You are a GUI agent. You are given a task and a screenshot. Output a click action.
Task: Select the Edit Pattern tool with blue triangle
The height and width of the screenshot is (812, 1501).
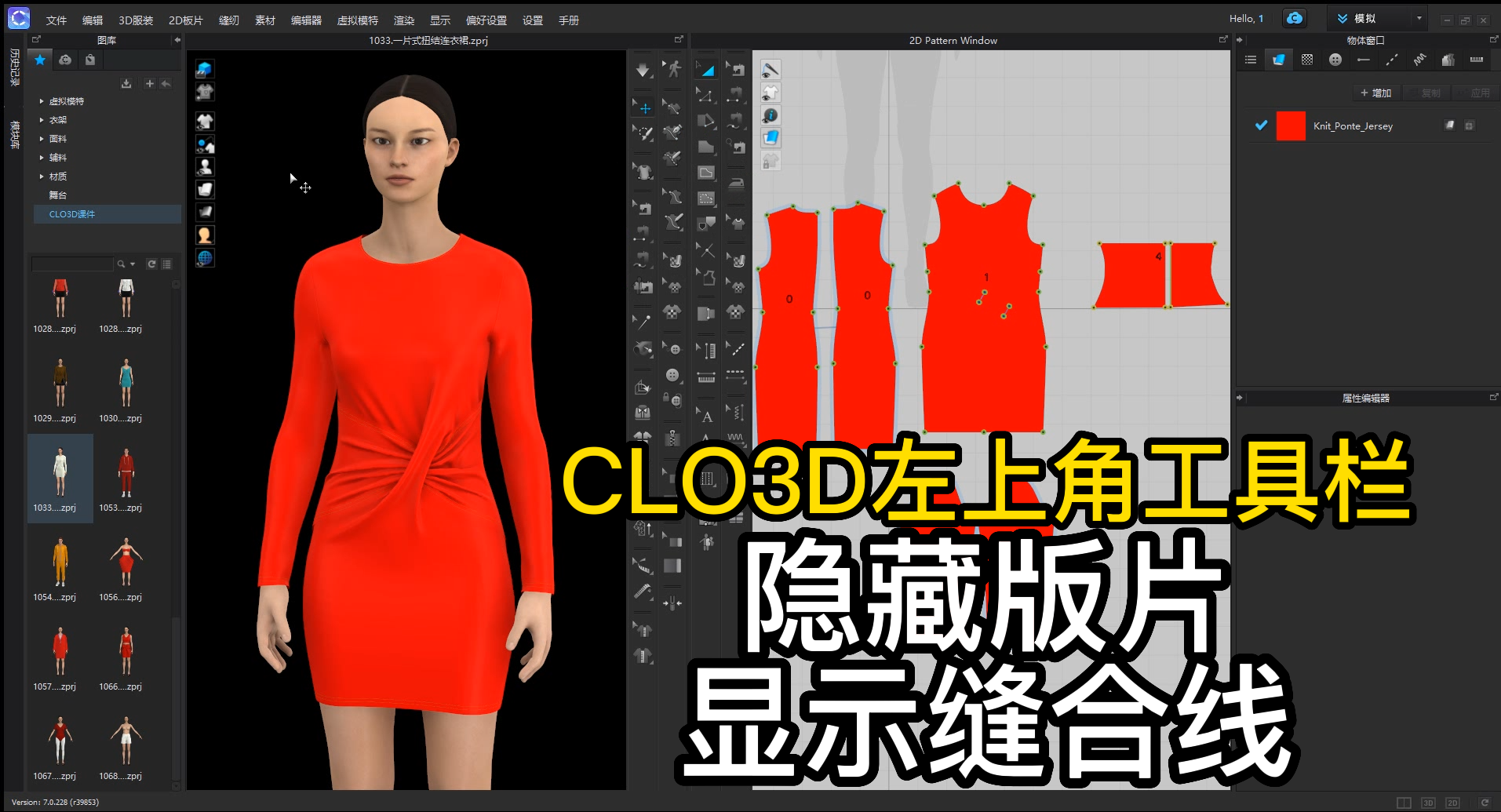coord(706,70)
